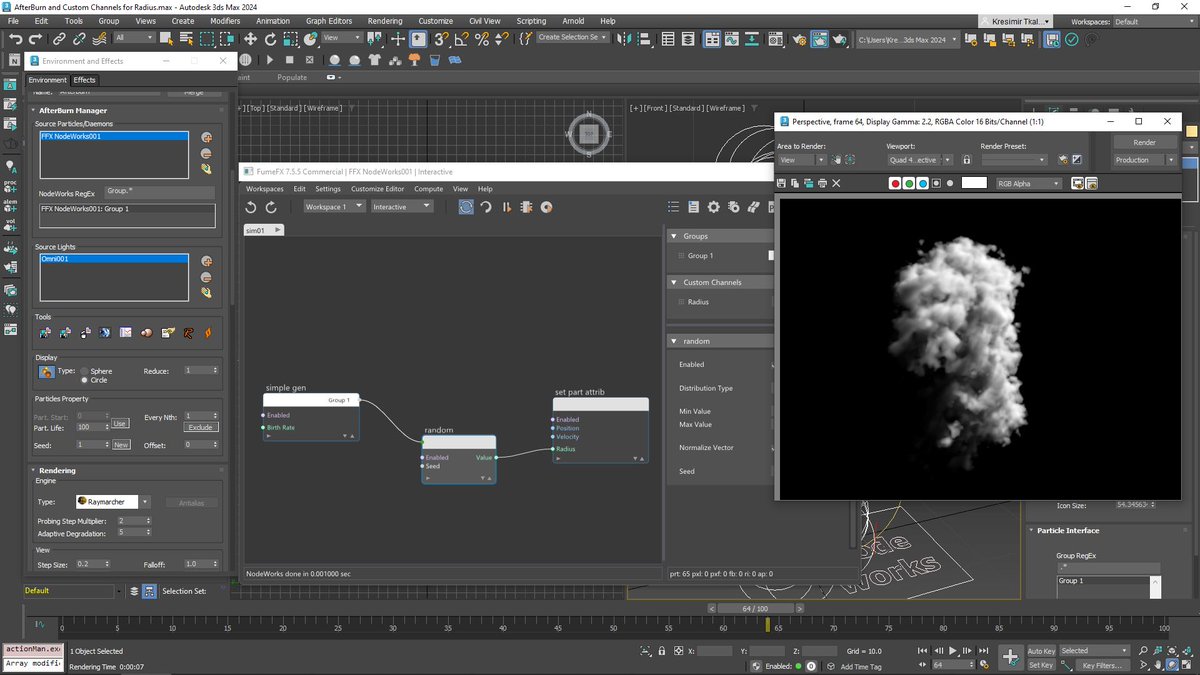Click Pick Lights icon beside Omni001 list
1200x675 pixels.
click(x=206, y=261)
